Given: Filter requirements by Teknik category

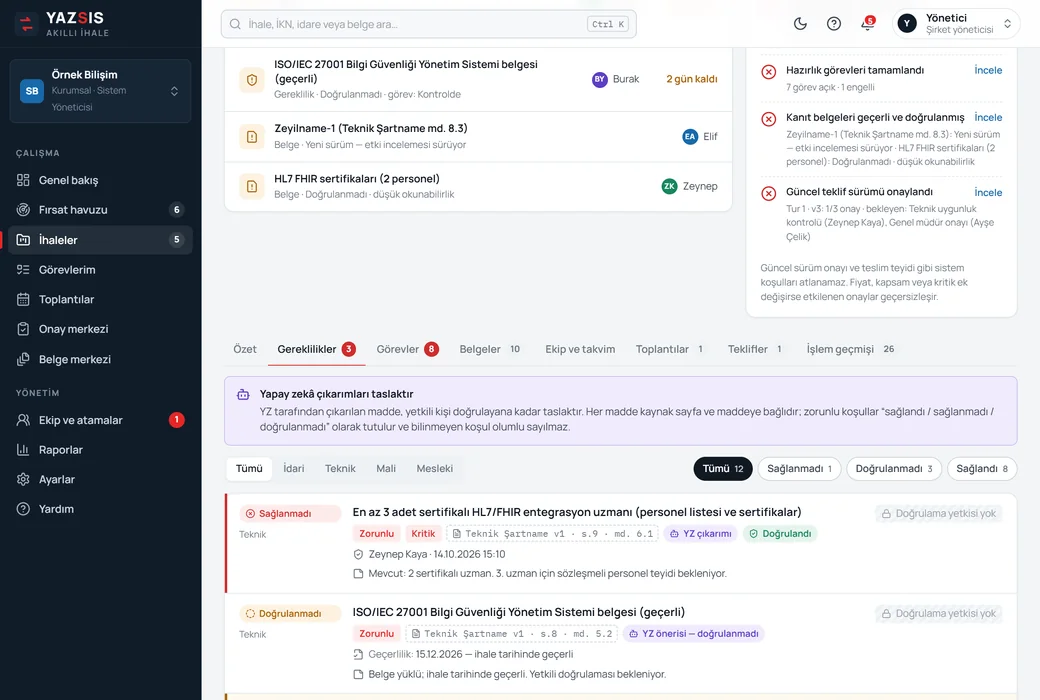Looking at the screenshot, I should (340, 468).
